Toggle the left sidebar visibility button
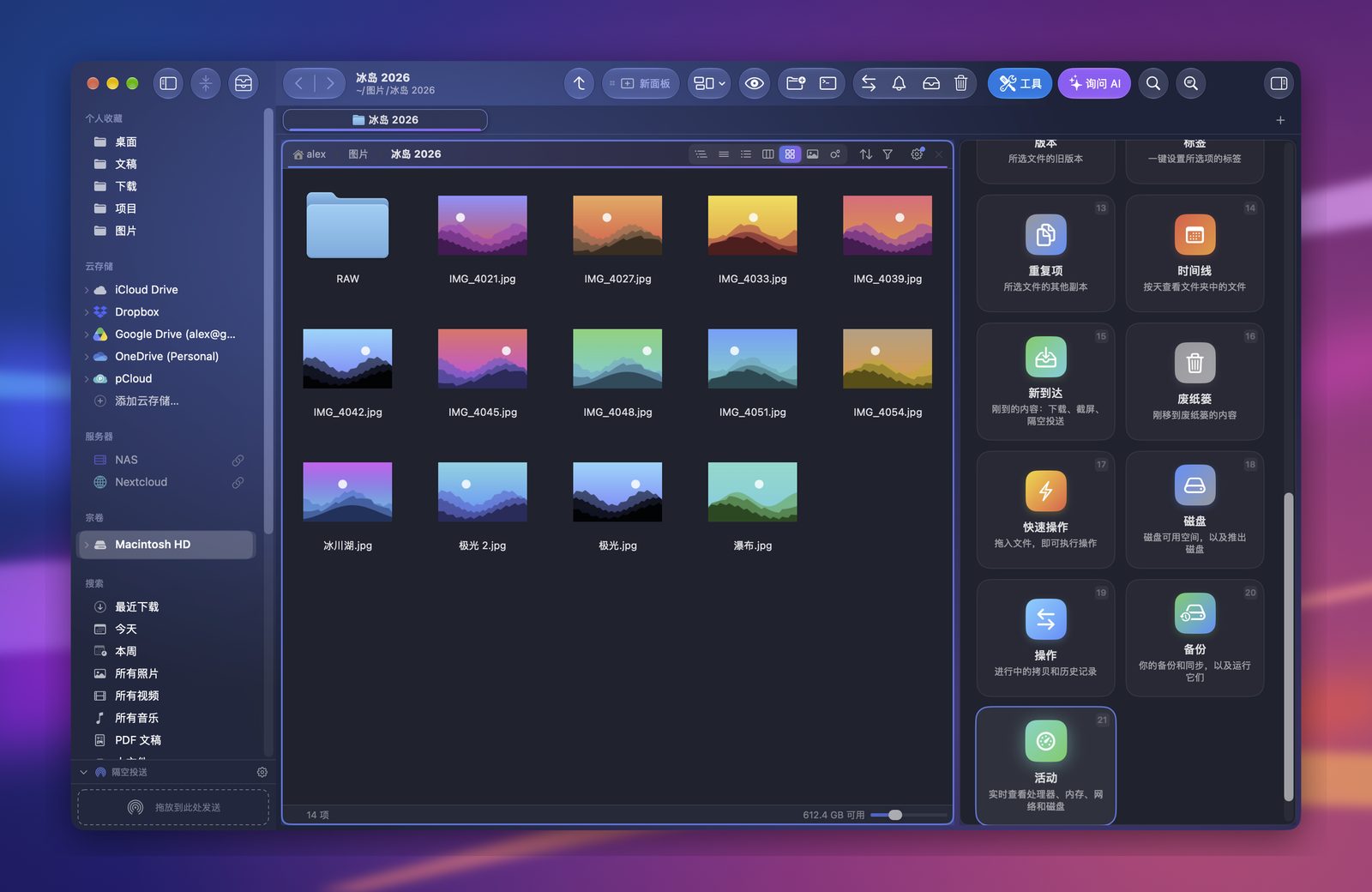The image size is (1372, 892). 168,83
